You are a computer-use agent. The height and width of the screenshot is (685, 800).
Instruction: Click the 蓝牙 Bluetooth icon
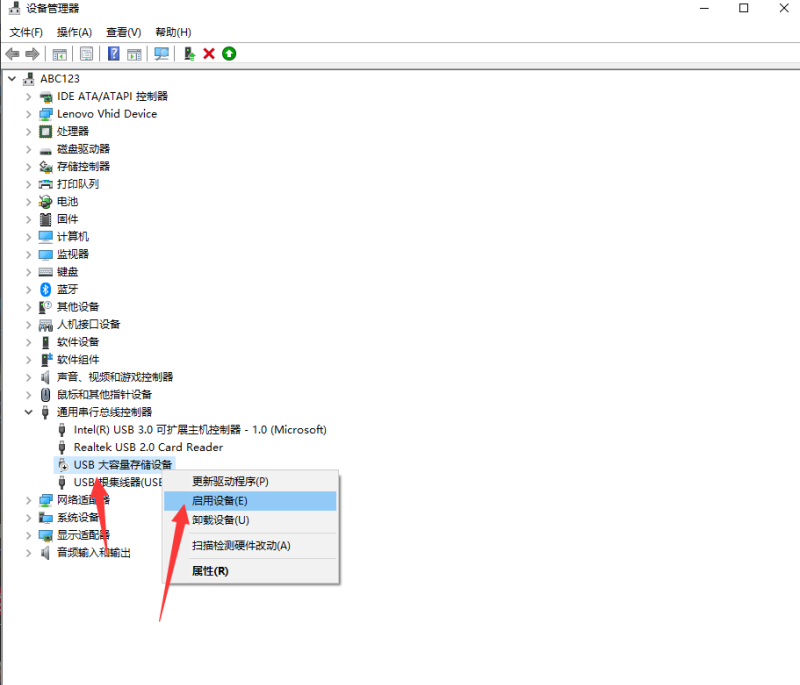tap(46, 290)
